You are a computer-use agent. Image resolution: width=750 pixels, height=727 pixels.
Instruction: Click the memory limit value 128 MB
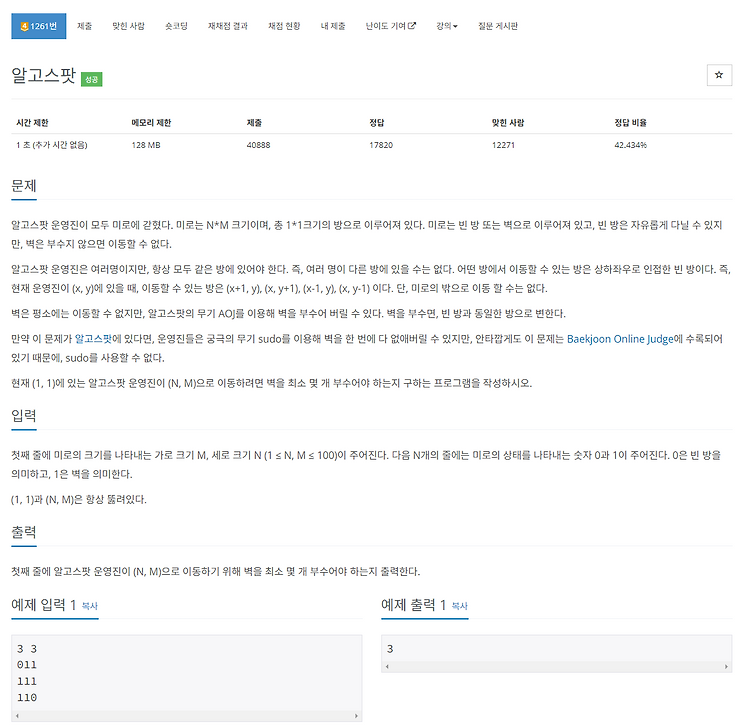point(146,145)
